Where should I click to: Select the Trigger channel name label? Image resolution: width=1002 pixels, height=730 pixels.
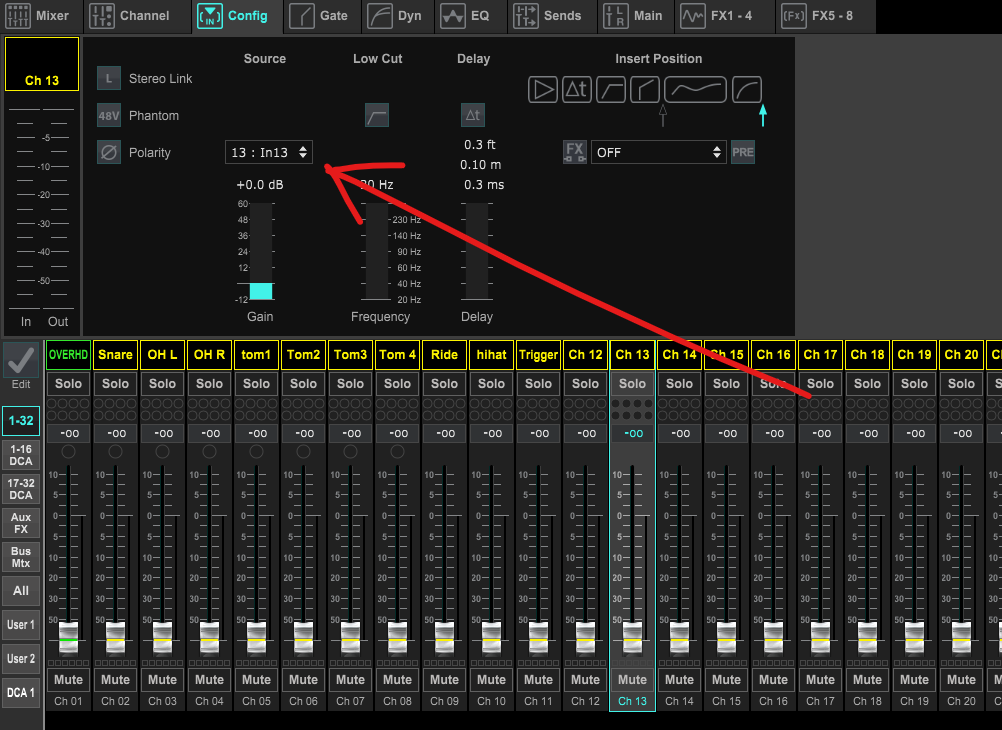[x=538, y=355]
